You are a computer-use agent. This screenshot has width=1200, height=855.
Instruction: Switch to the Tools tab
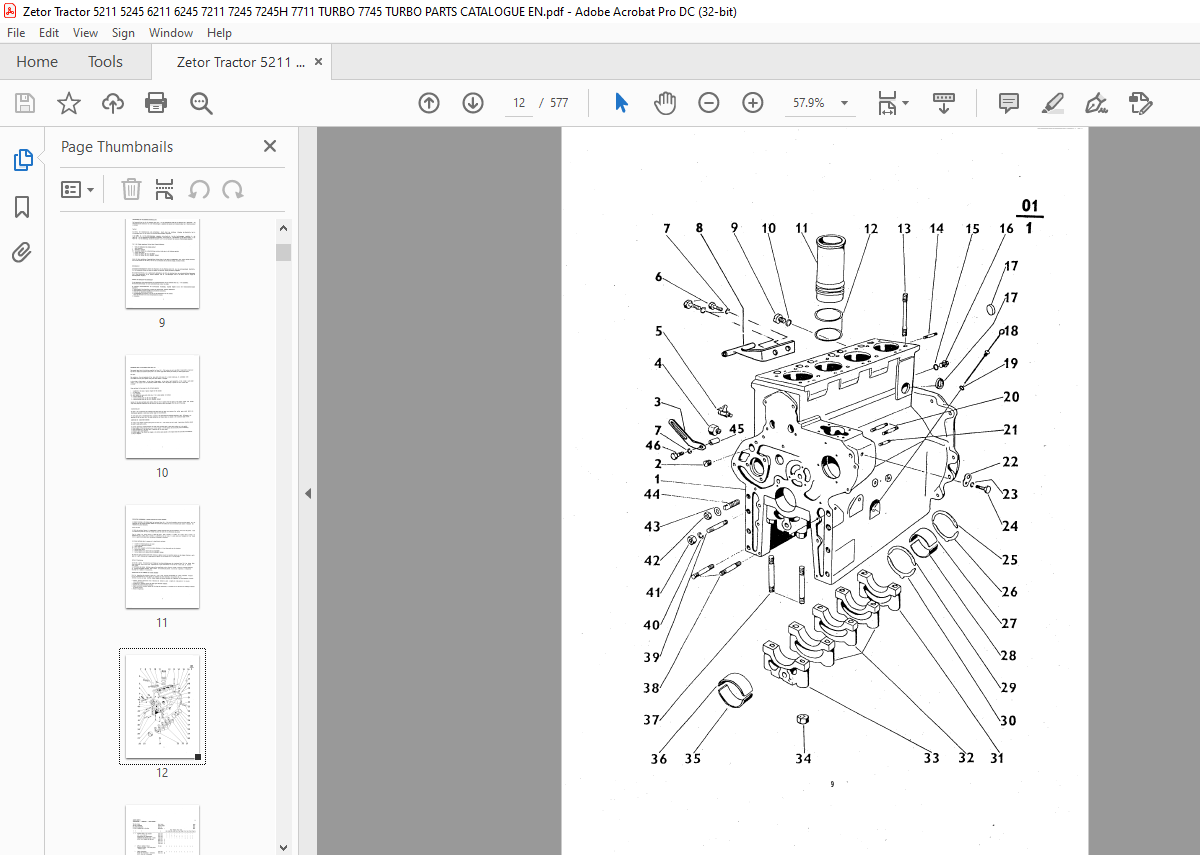click(105, 62)
